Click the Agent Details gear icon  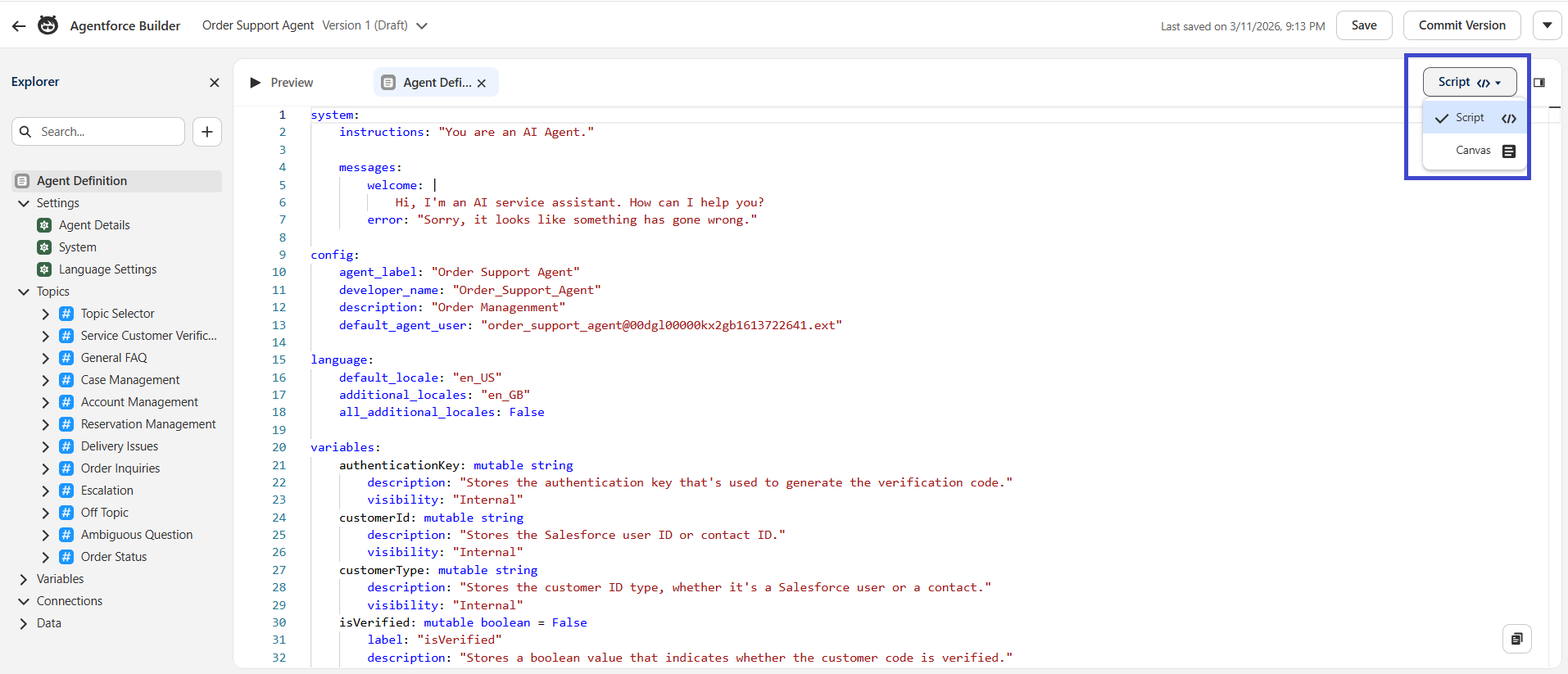[44, 225]
